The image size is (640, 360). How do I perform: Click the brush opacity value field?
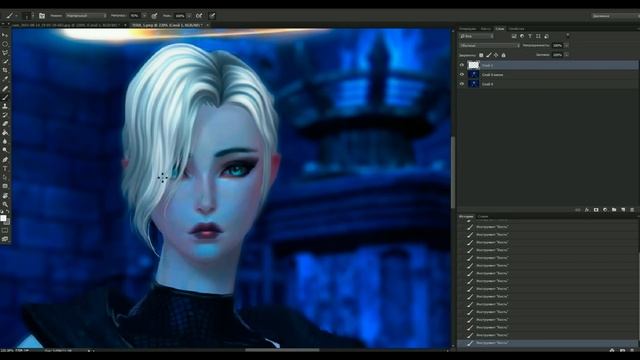(135, 16)
